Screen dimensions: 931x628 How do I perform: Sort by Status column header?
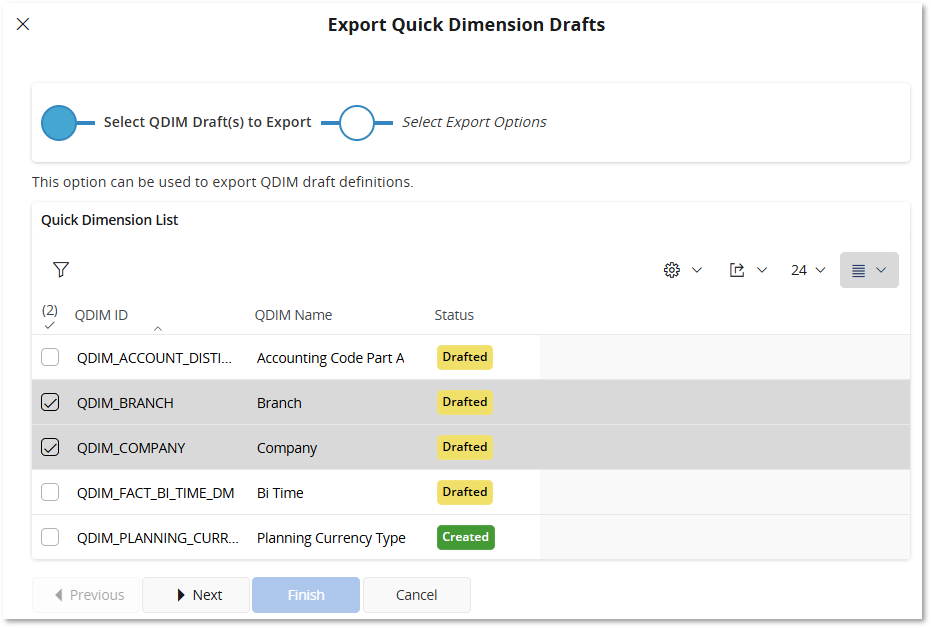pos(454,315)
